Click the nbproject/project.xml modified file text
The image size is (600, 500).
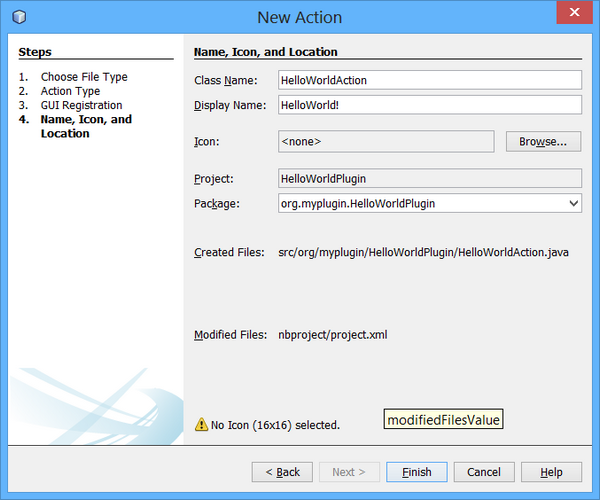coord(332,335)
